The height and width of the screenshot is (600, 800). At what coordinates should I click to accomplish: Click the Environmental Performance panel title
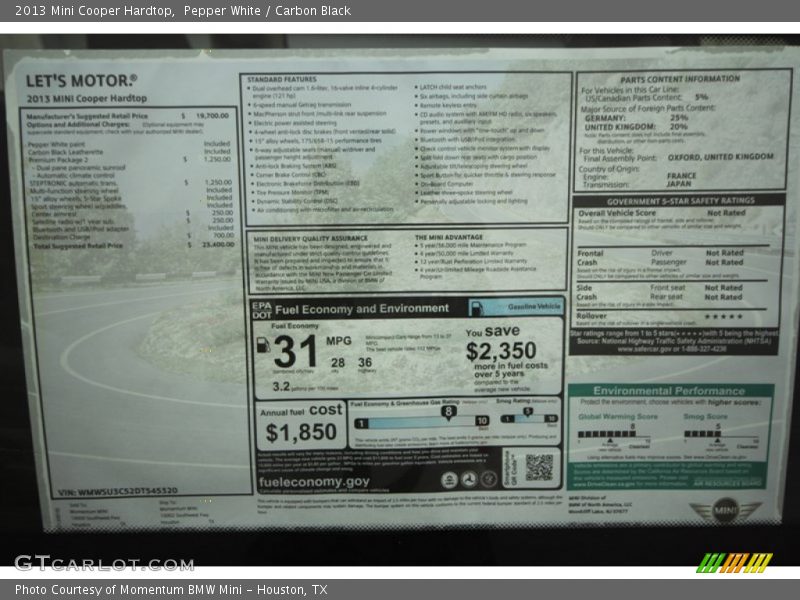(x=668, y=391)
